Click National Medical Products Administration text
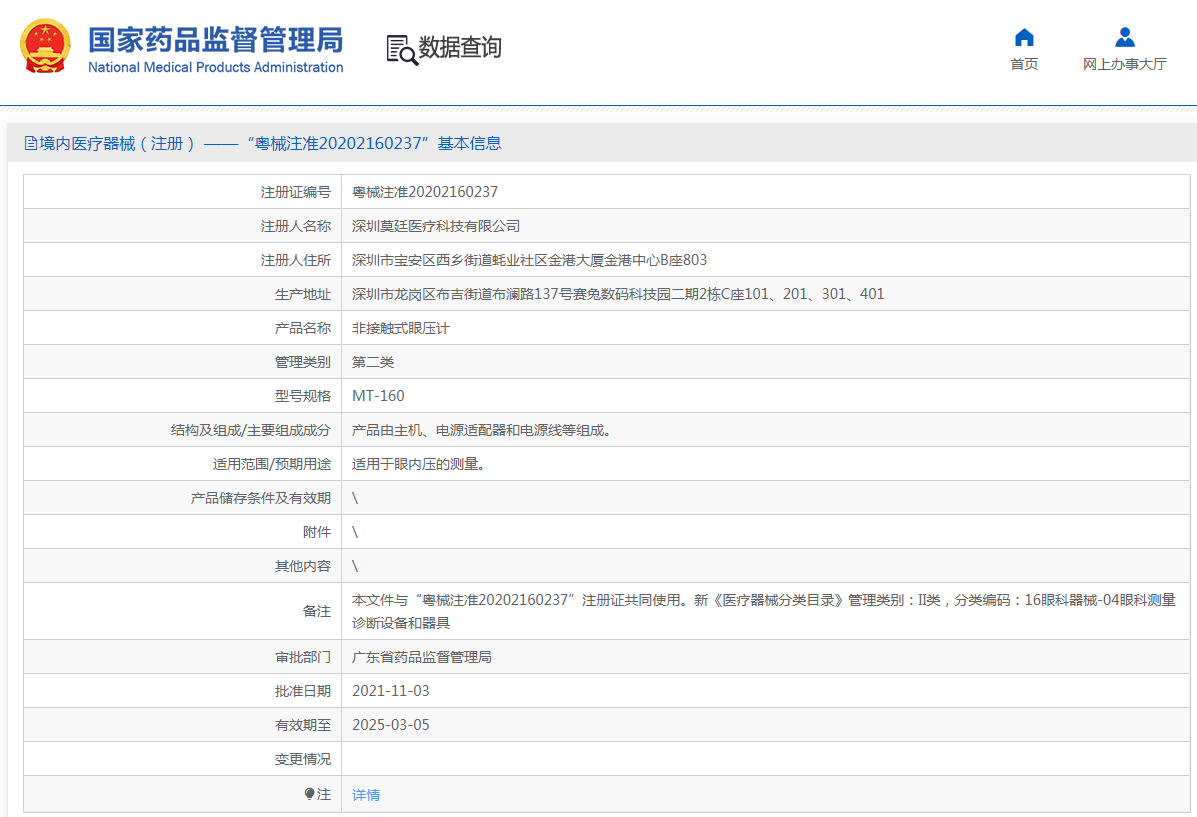This screenshot has height=817, width=1197. [x=215, y=67]
